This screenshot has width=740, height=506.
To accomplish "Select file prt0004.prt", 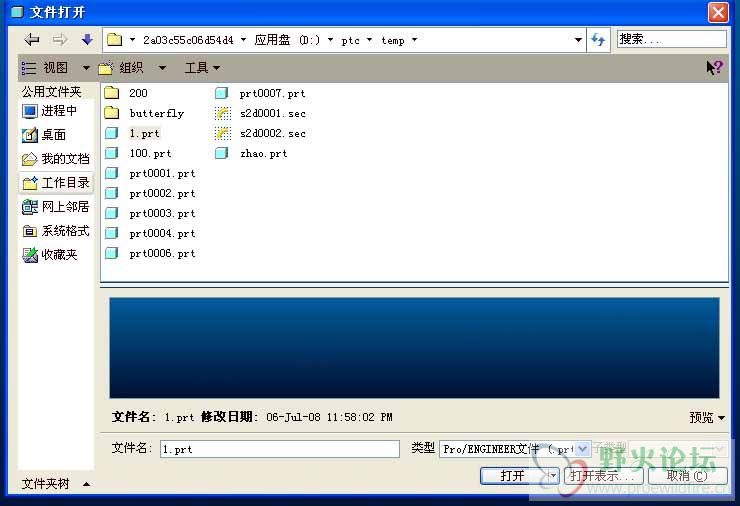I will click(162, 234).
